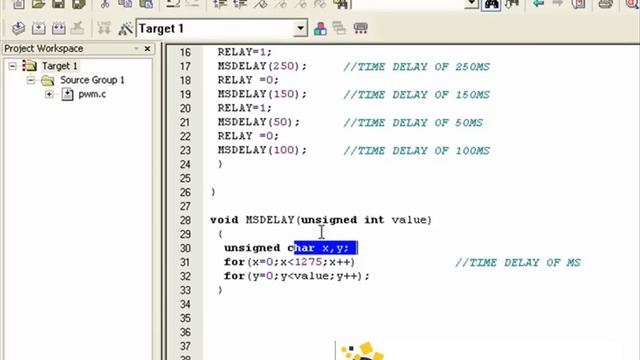Collapse the Target 1 tree node

[13, 66]
